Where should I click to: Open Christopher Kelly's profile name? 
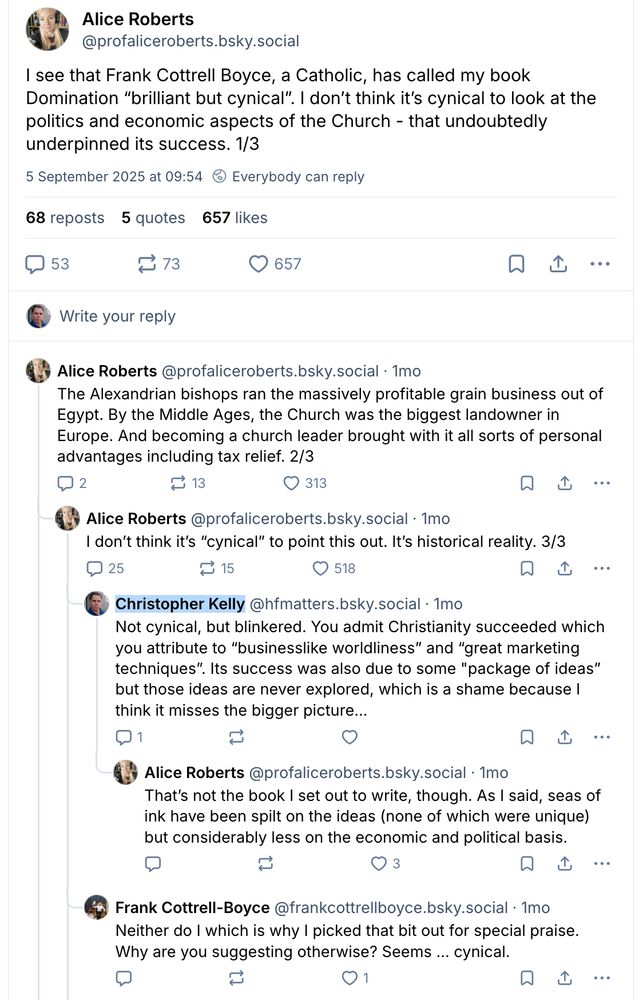[x=180, y=604]
